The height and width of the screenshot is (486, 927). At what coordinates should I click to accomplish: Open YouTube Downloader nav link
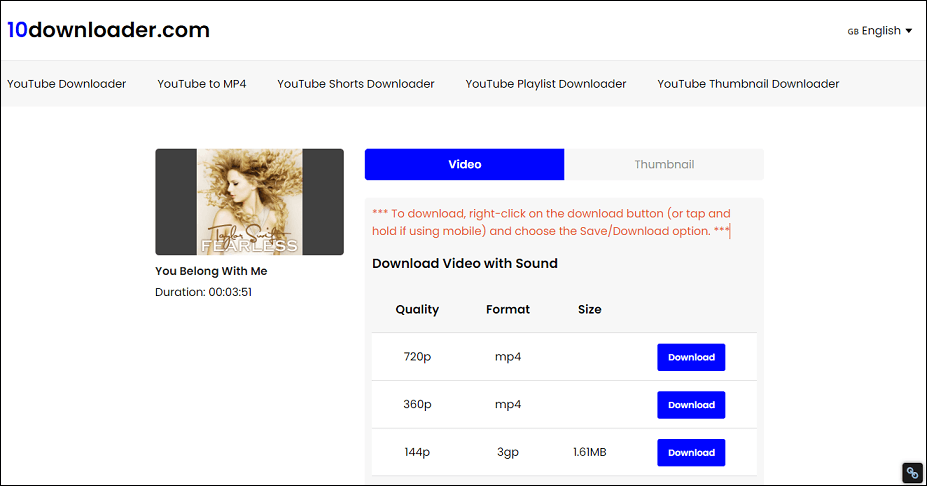coord(66,84)
